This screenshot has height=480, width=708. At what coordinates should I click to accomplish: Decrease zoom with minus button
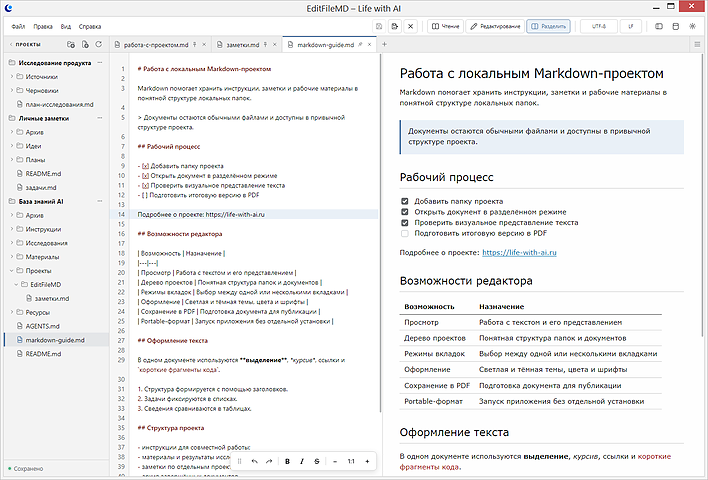[335, 461]
